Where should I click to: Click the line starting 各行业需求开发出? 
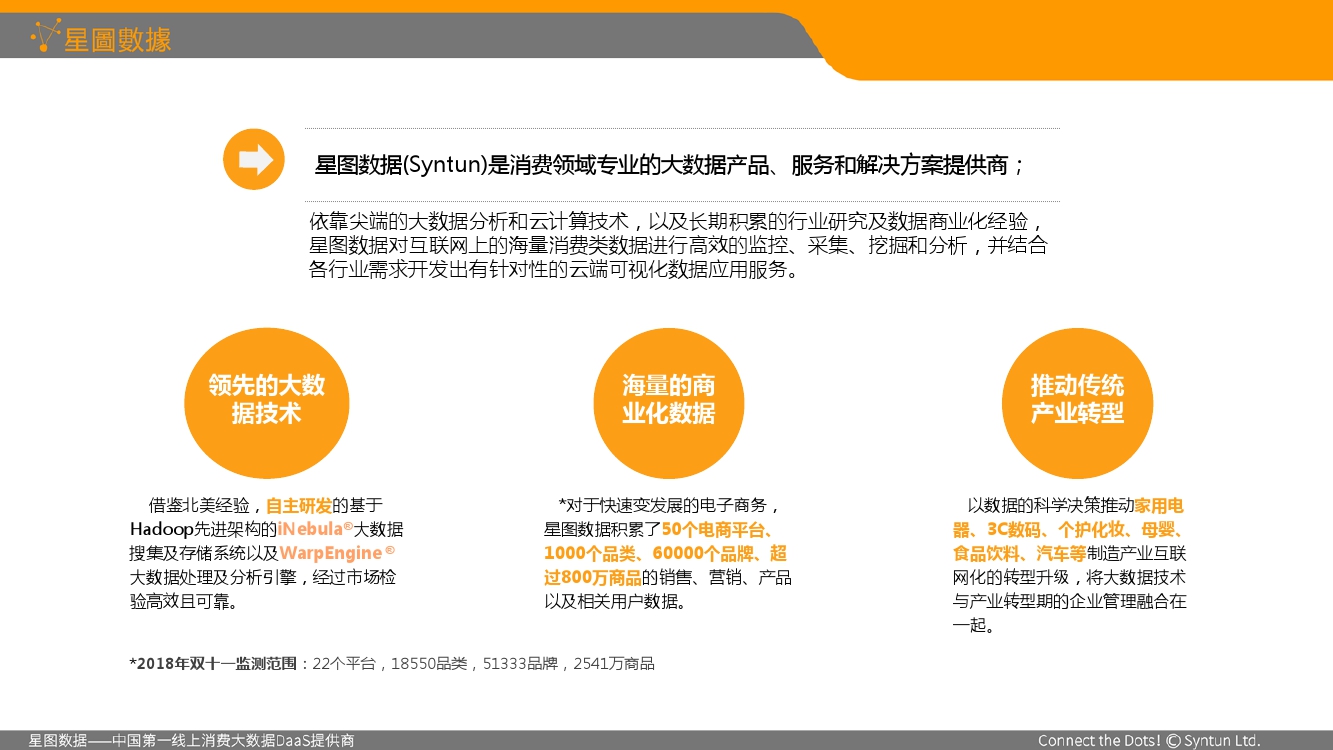(557, 271)
